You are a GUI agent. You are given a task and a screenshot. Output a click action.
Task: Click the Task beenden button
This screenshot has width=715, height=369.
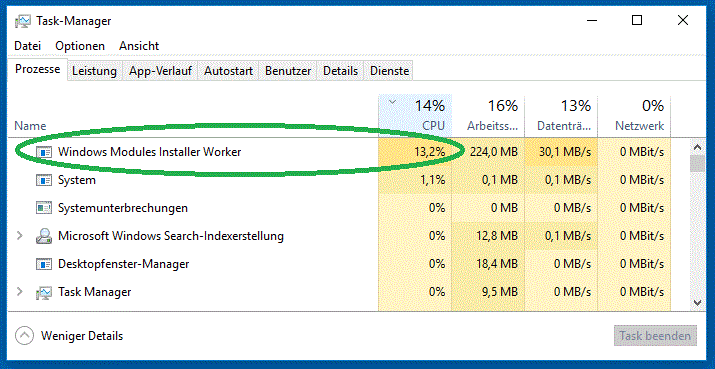[655, 336]
